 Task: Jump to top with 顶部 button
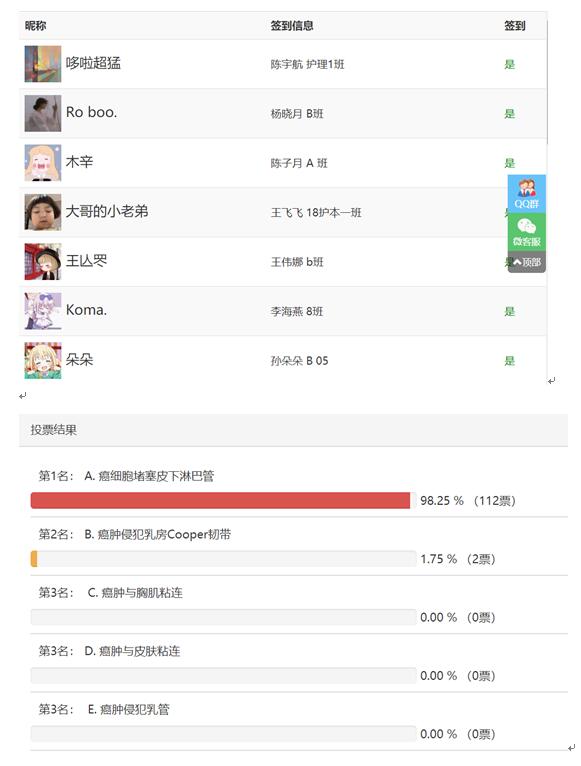(526, 262)
